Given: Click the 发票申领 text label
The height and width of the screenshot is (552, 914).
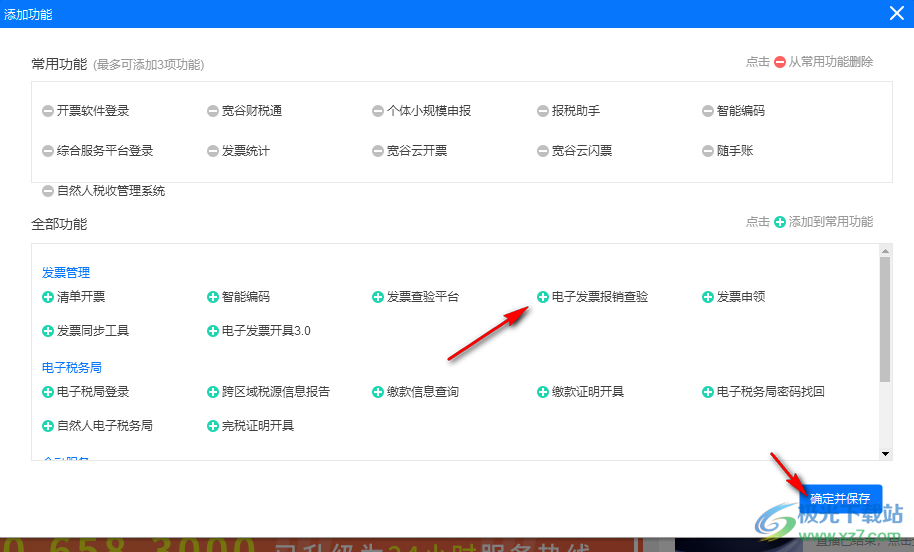Looking at the screenshot, I should coord(741,297).
